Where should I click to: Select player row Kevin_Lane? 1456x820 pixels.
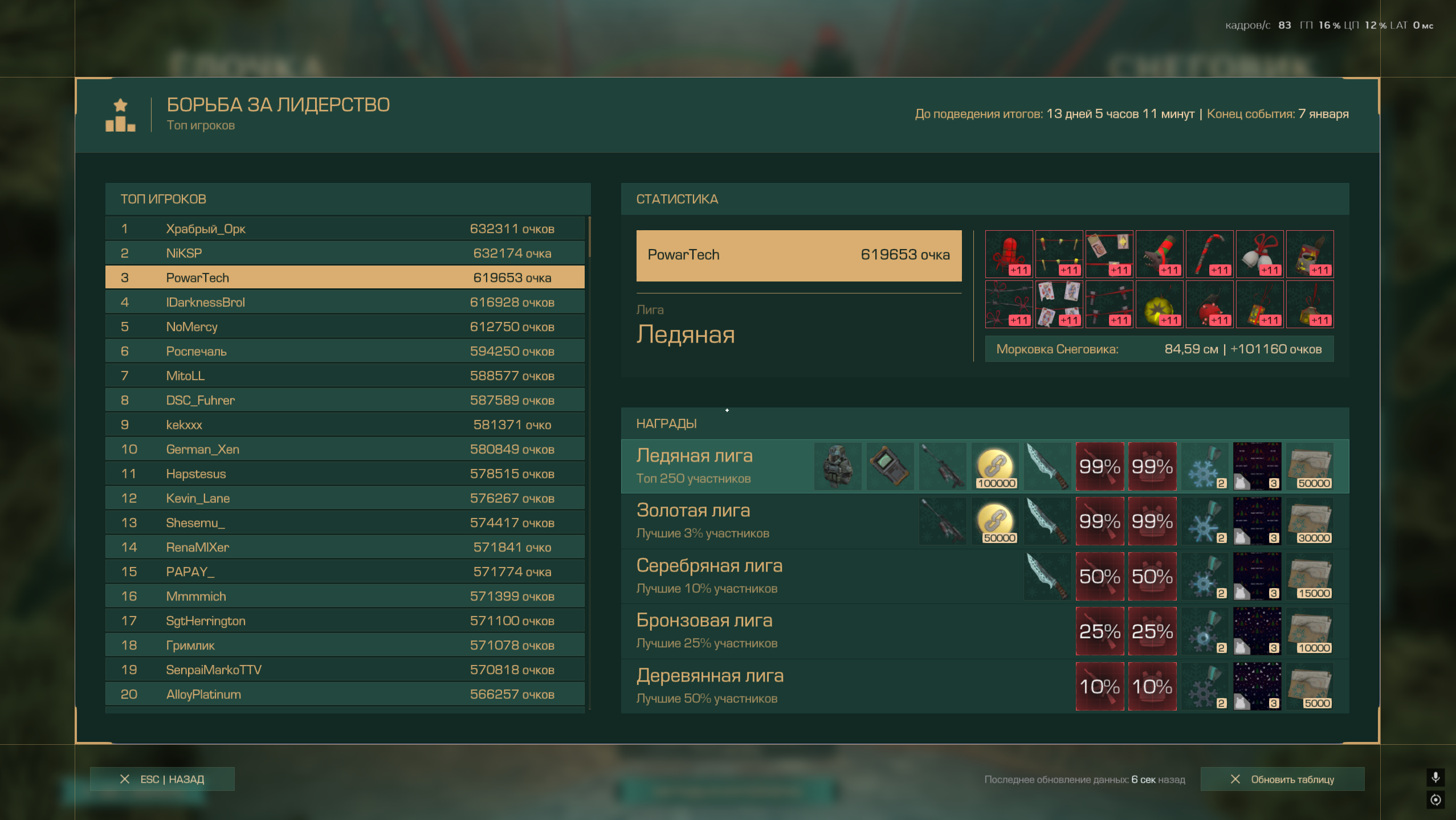click(345, 498)
